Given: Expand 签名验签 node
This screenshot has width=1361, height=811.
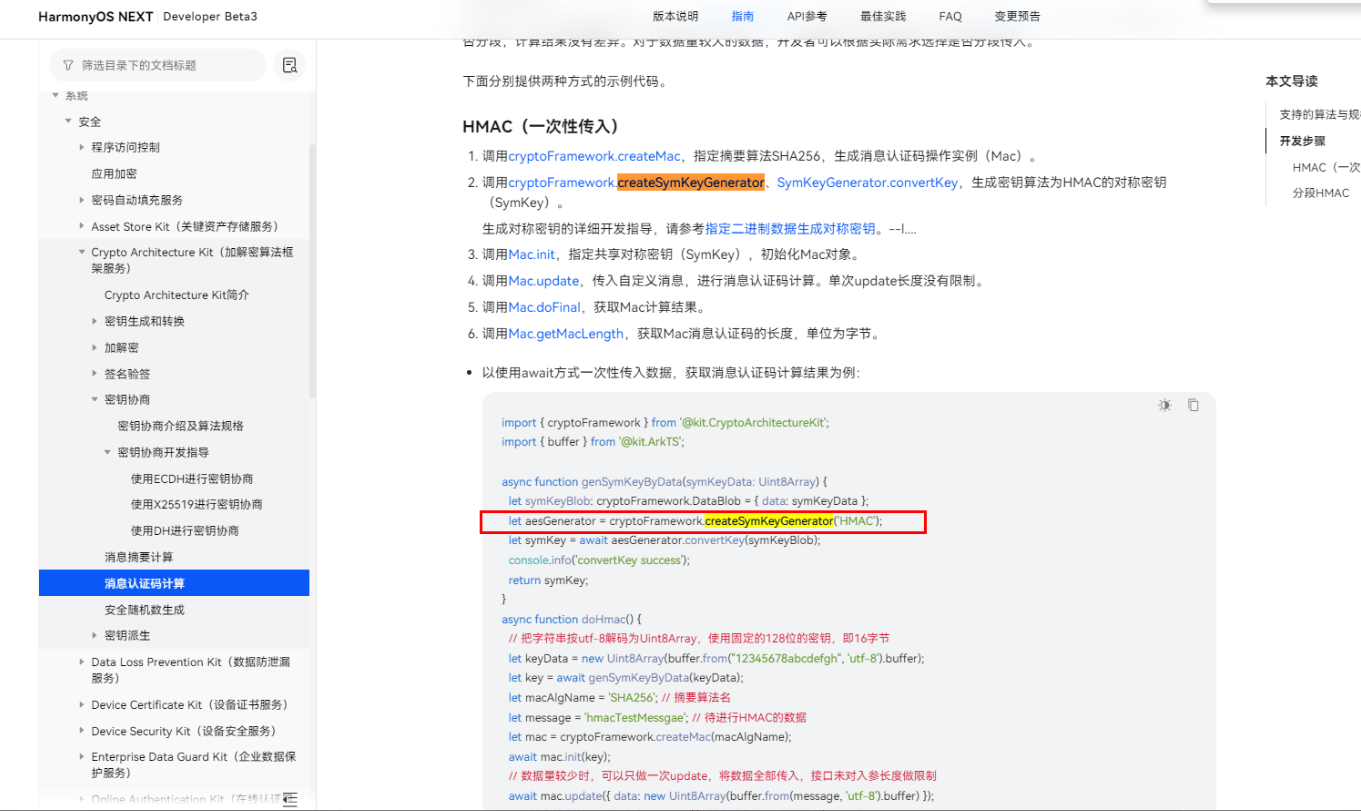Looking at the screenshot, I should [95, 373].
